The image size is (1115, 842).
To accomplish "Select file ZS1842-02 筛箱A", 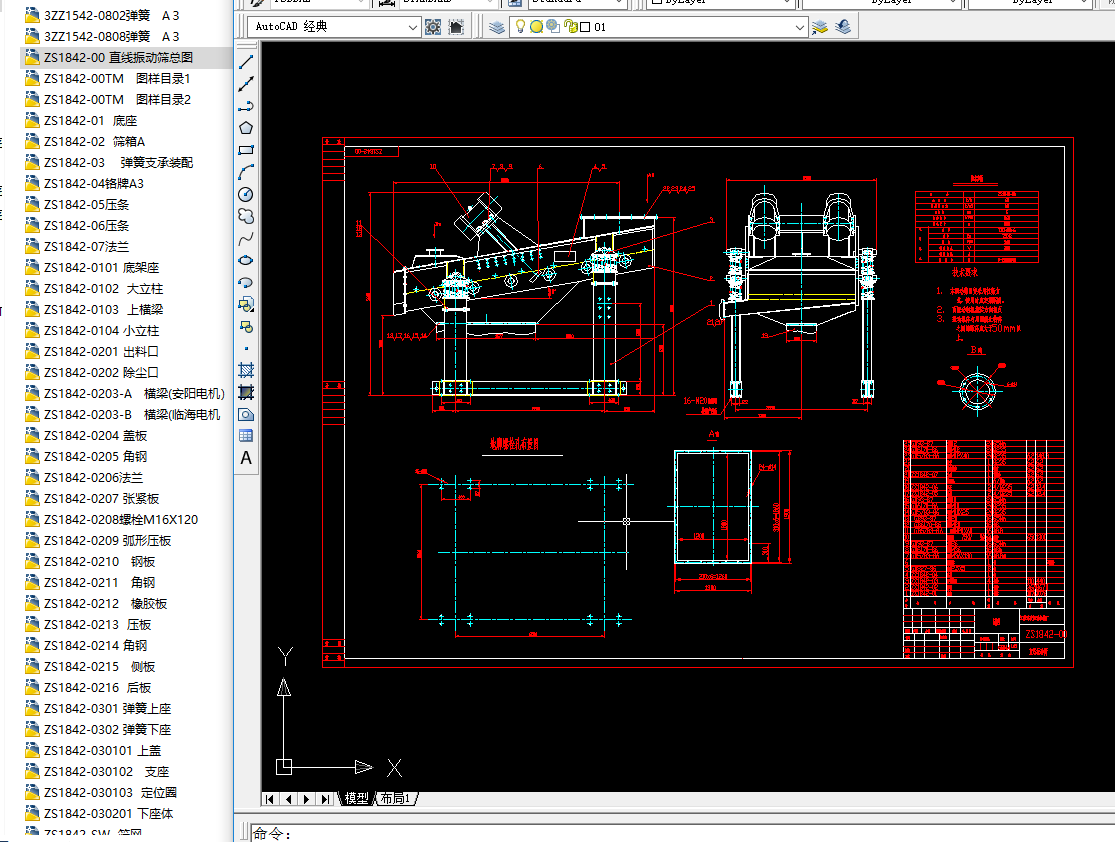I will tap(85, 142).
